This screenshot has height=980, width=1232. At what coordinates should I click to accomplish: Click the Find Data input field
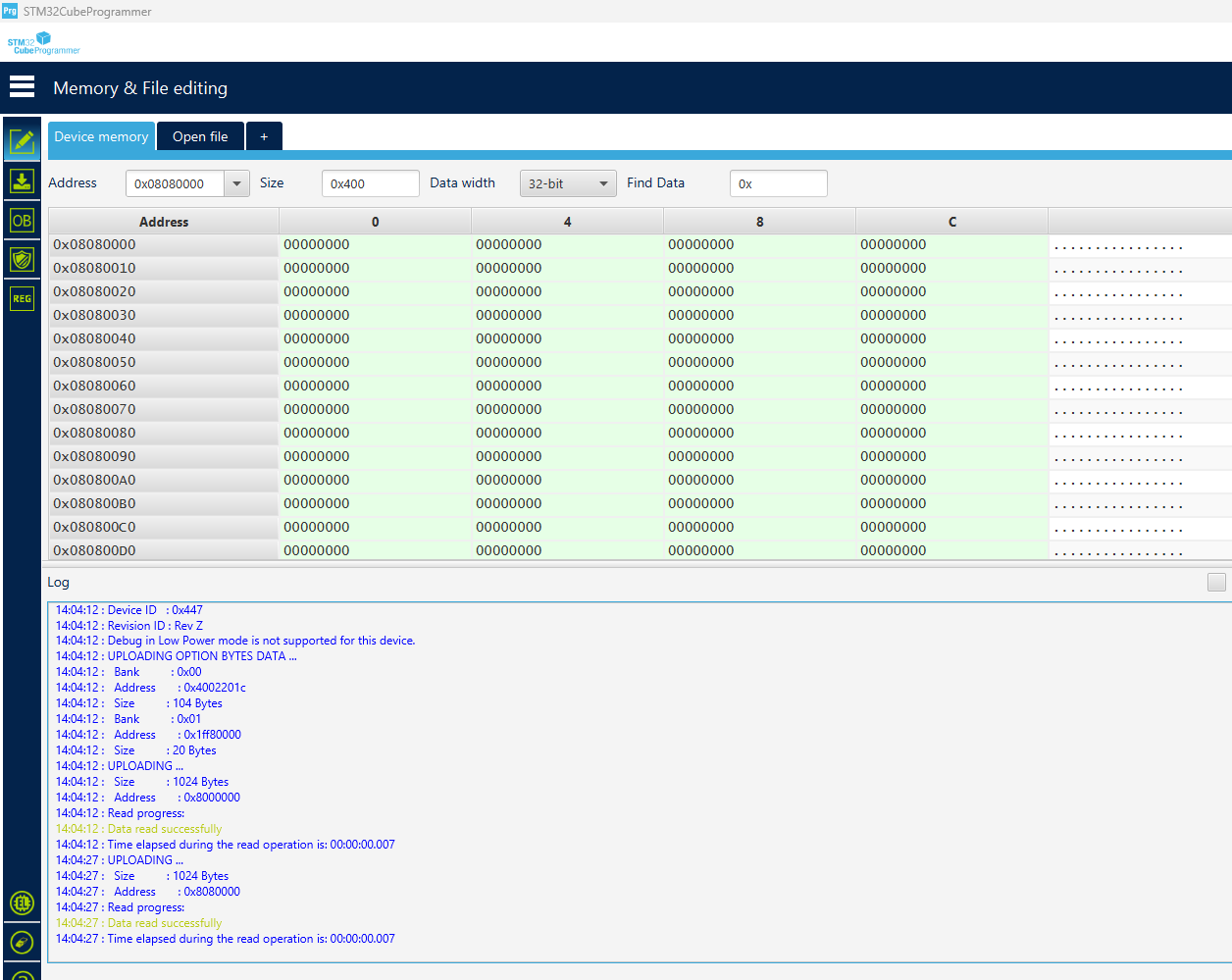[778, 183]
